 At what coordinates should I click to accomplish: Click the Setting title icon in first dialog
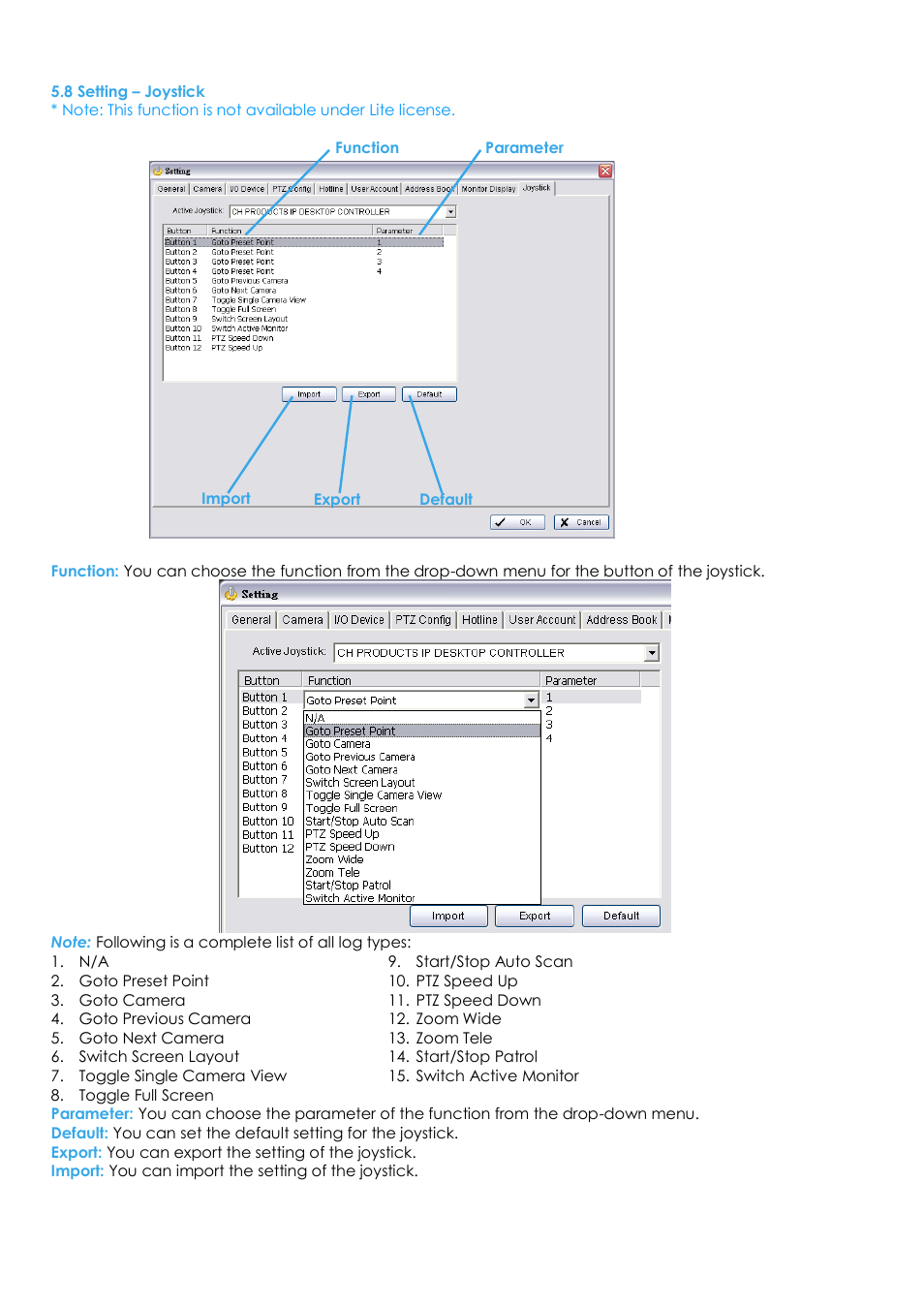tap(158, 171)
